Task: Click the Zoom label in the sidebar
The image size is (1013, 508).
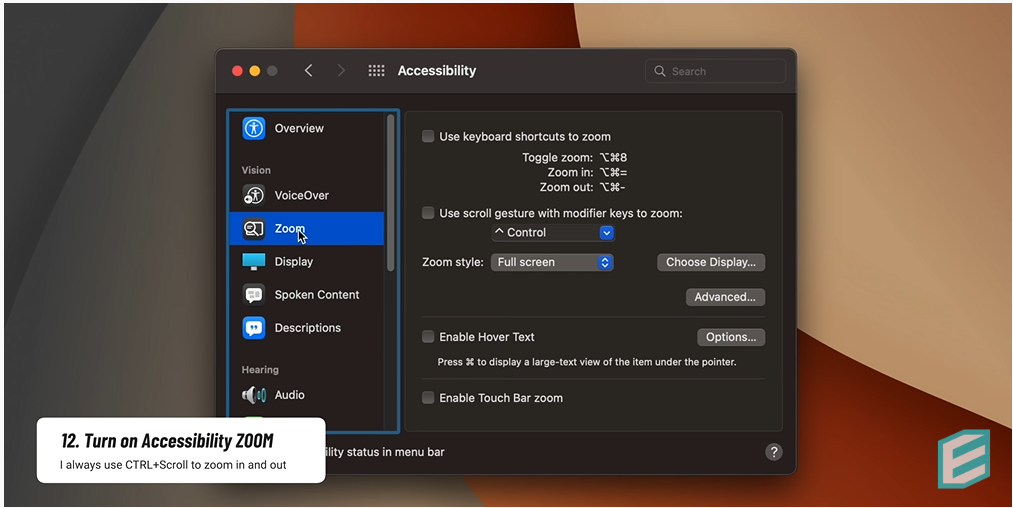Action: point(289,228)
